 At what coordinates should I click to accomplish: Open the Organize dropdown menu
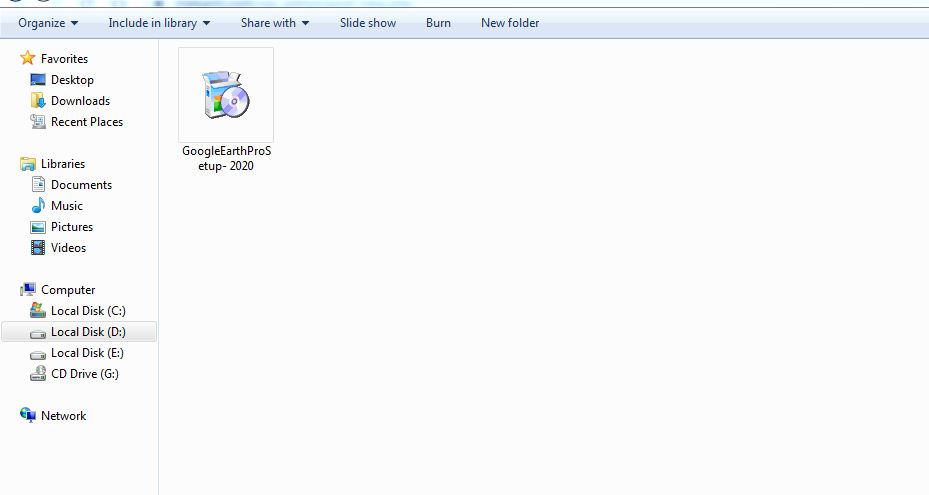tap(48, 23)
